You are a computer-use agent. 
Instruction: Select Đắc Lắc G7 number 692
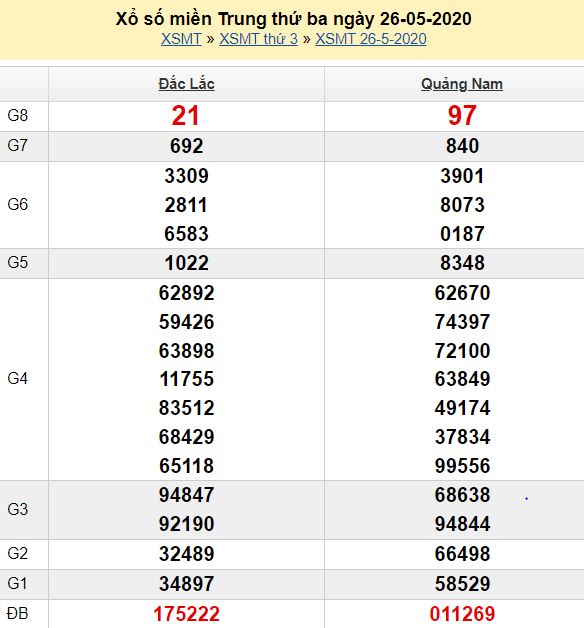click(186, 146)
